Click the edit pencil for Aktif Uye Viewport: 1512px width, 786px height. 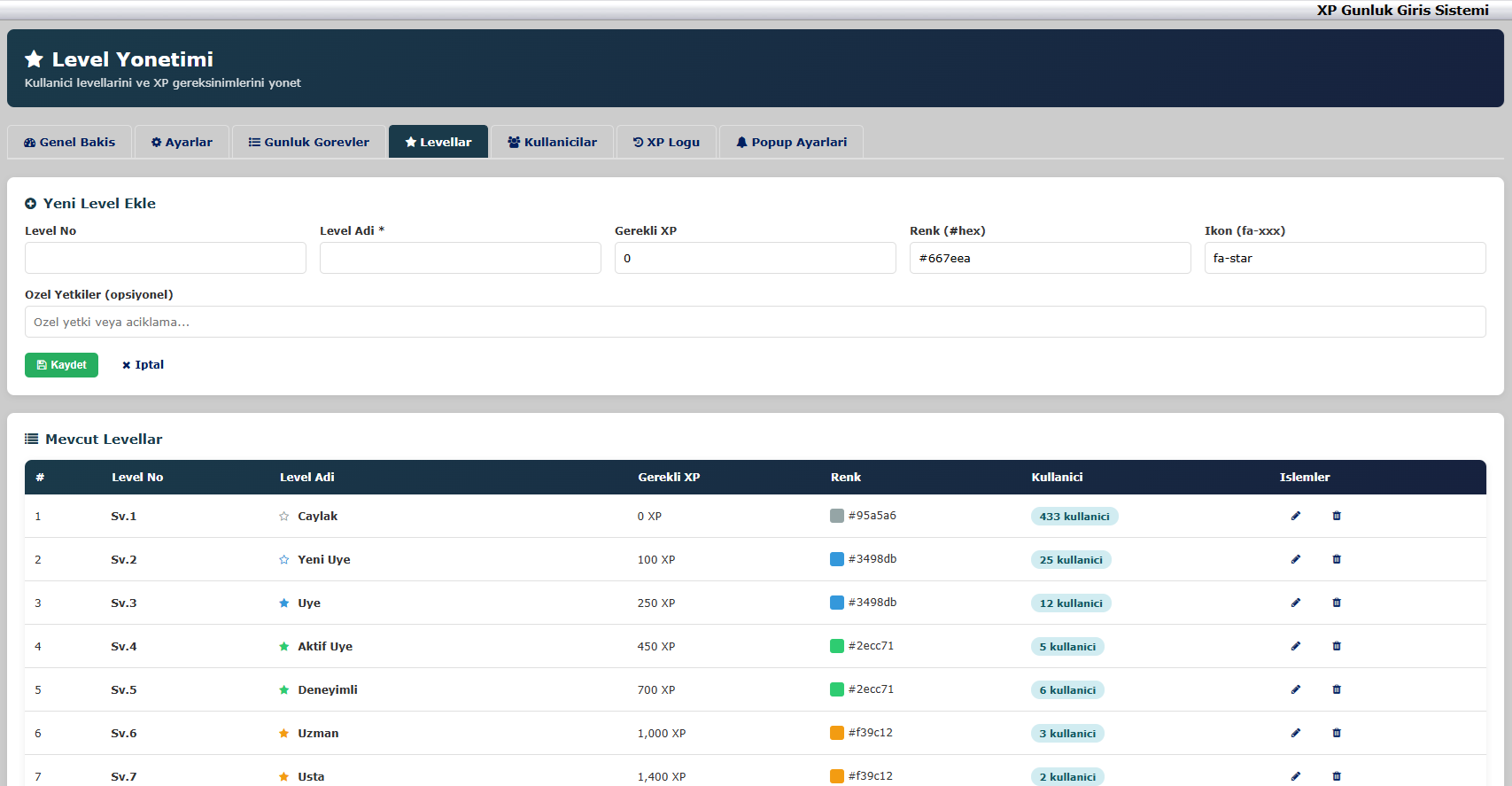1295,646
